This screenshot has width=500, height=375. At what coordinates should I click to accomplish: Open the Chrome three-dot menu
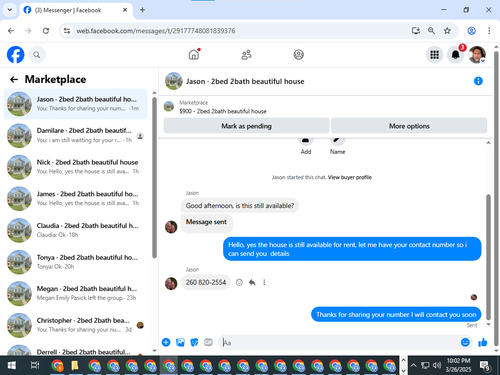coord(489,31)
